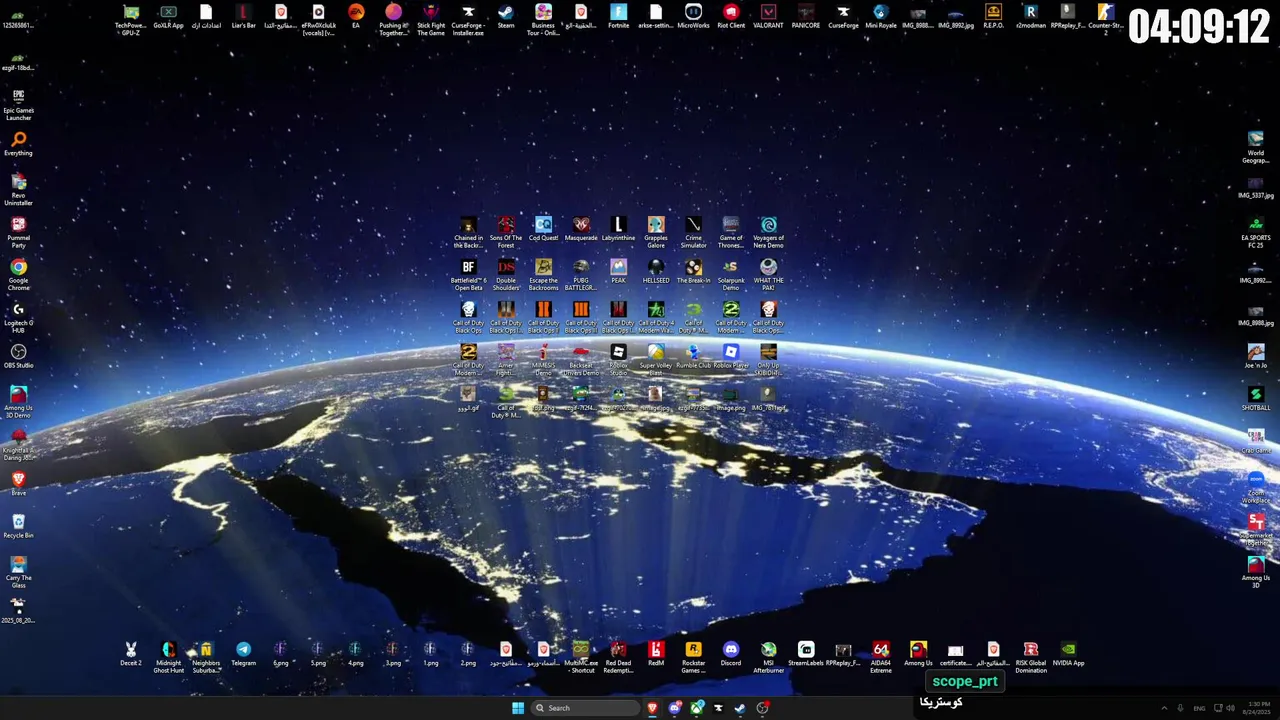
Task: Launch Crime Simulator icon
Action: [x=693, y=232]
